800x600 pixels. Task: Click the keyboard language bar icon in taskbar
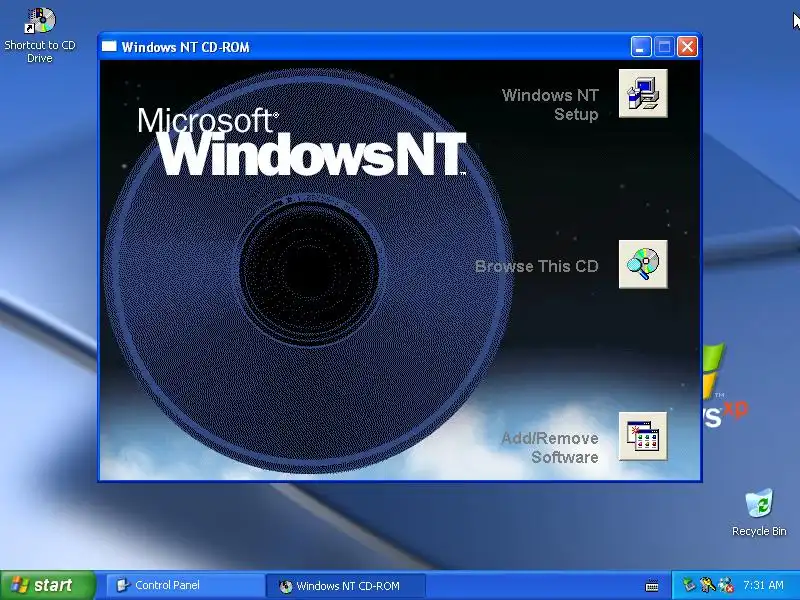click(652, 586)
